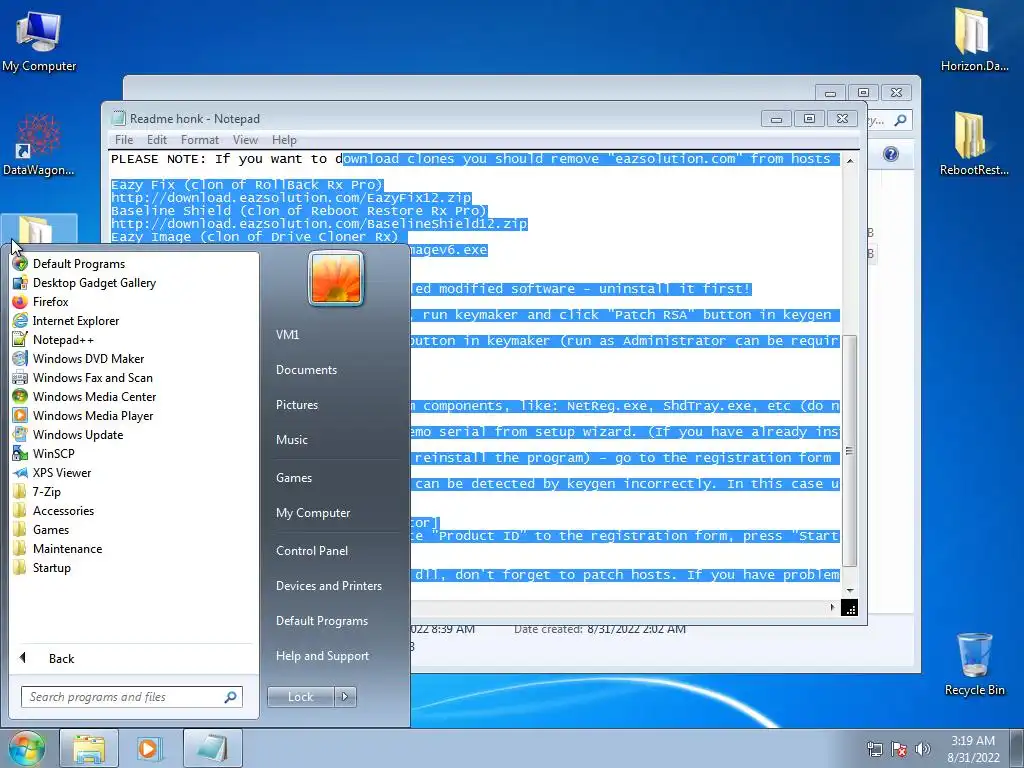Open the RebootRest... desktop folder
The image size is (1024, 768).
pos(974,144)
